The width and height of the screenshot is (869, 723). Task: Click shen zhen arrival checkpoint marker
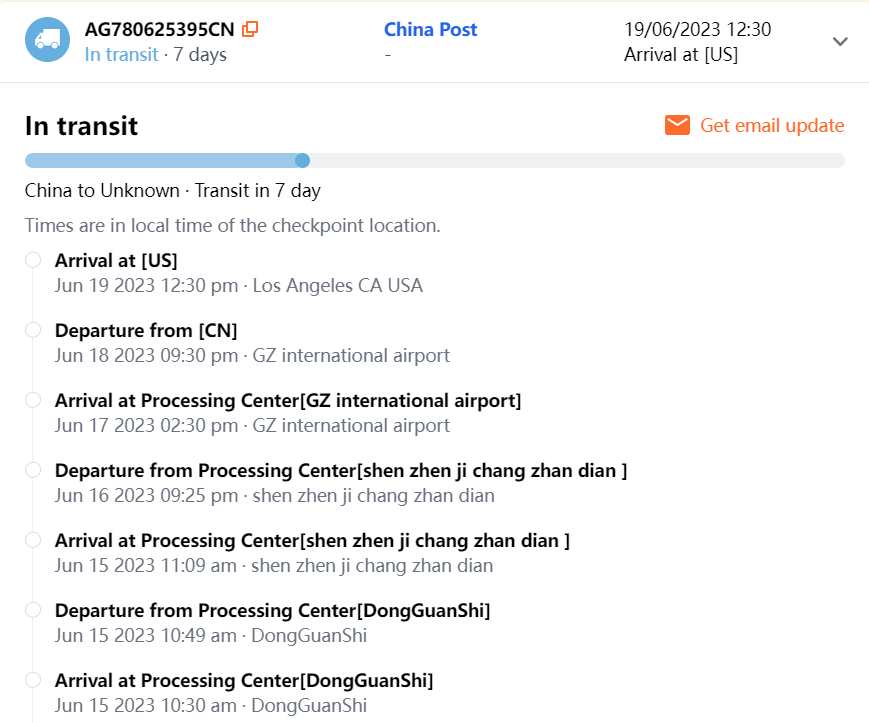(33, 540)
